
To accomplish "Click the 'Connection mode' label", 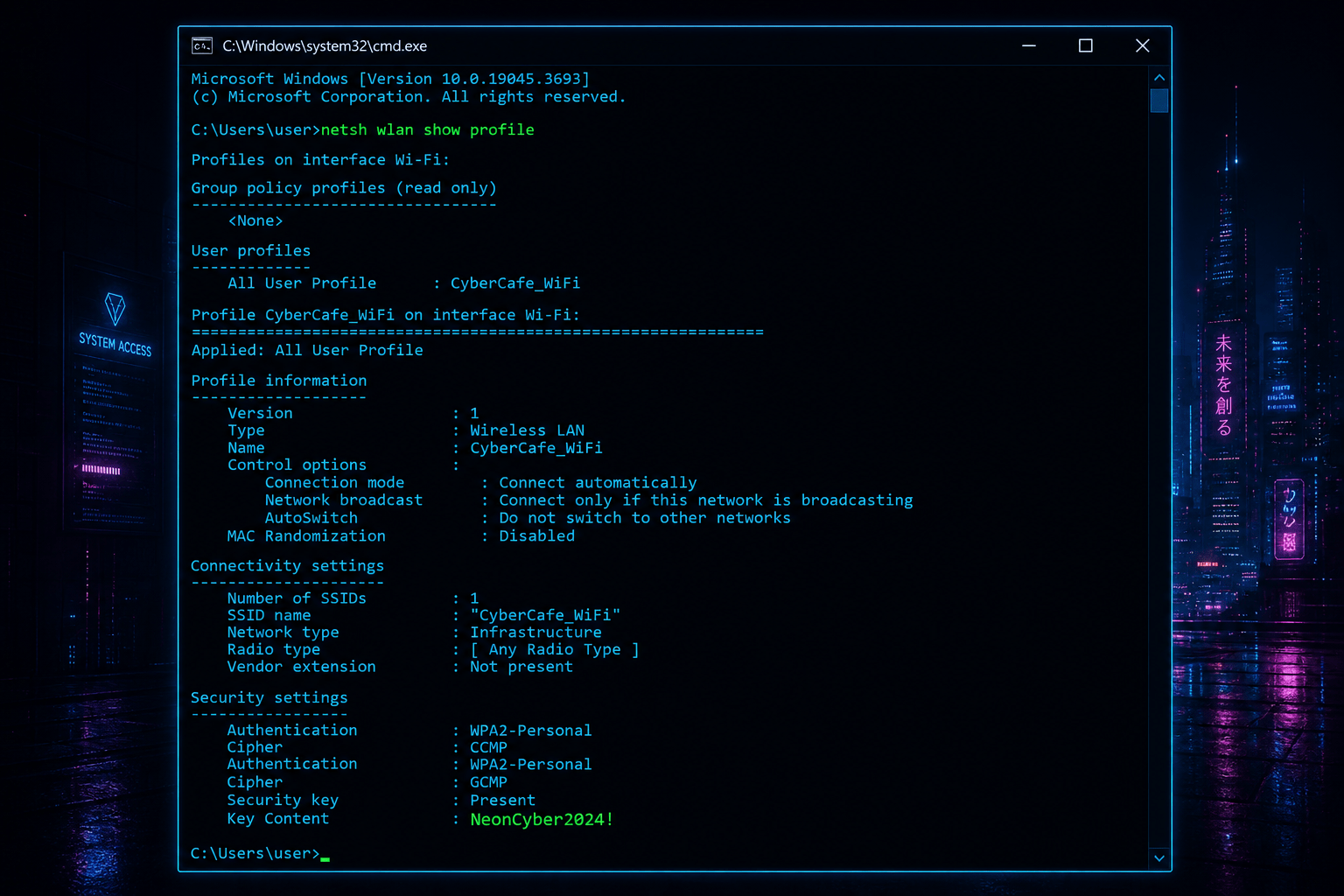I will tap(334, 482).
